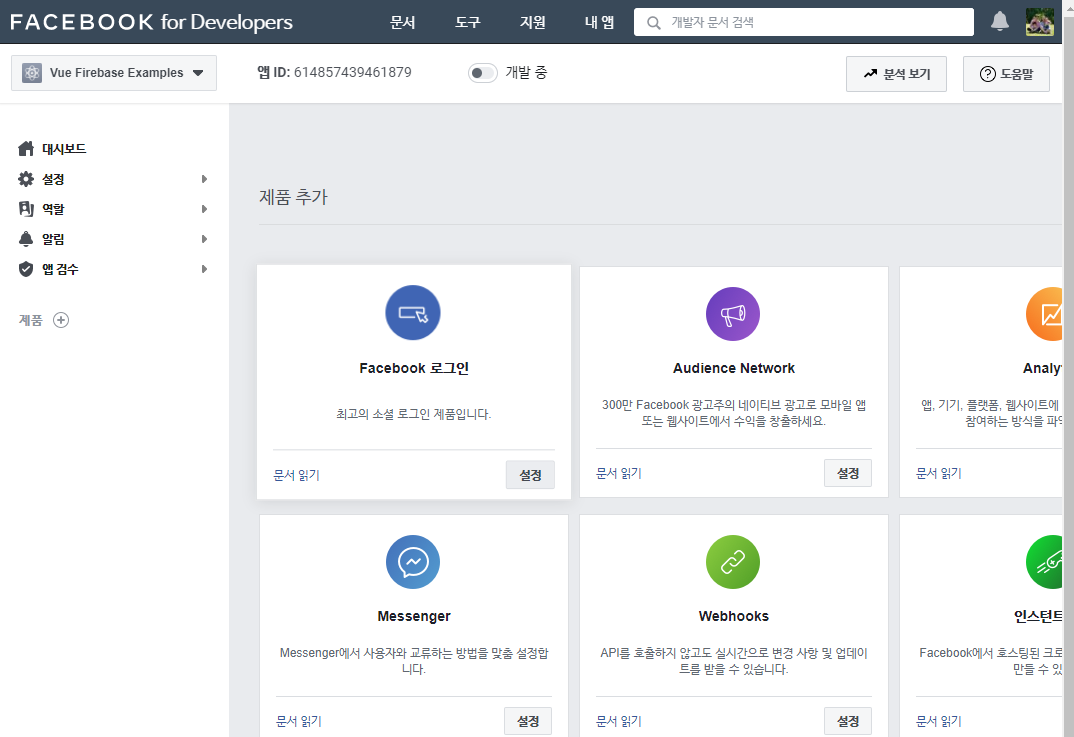Click the 최고의 소셜 로그인 제품입니다 description
This screenshot has height=737, width=1074.
(414, 414)
